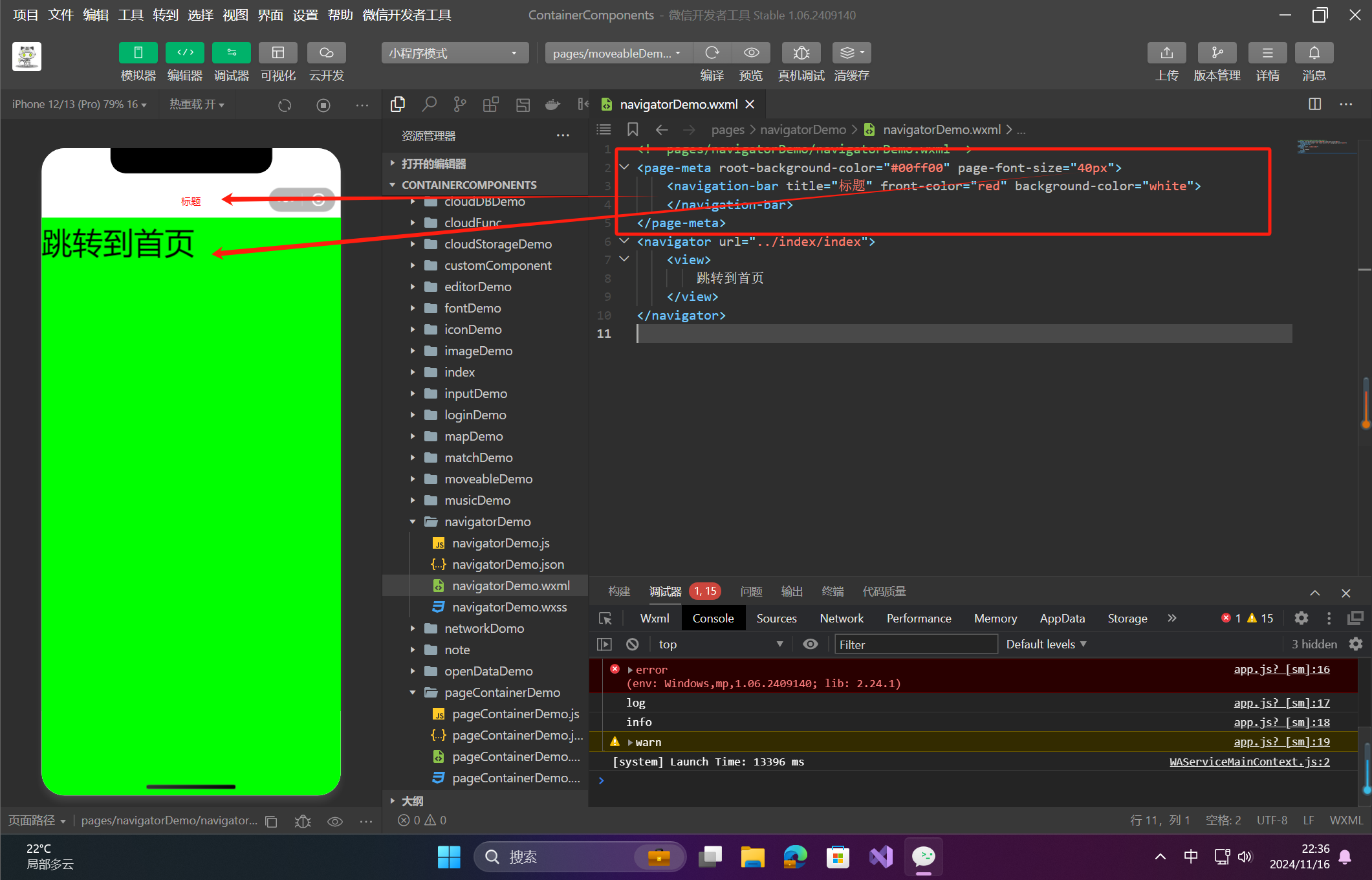Open the 工具 menu
Viewport: 1372px width, 880px height.
click(130, 14)
